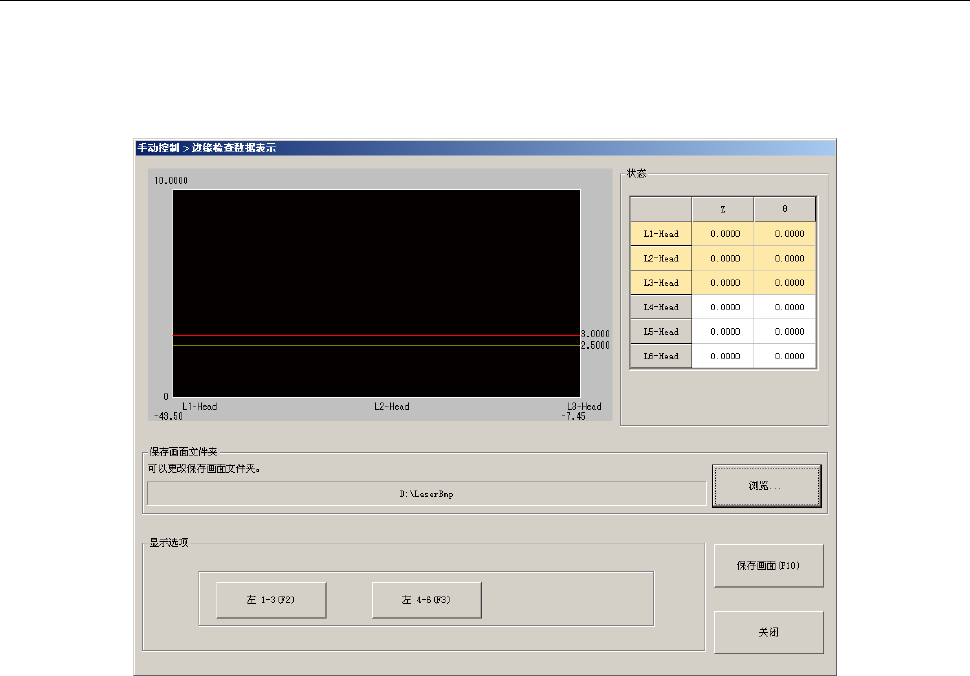
Task: Close the dialog with 关闭 button
Action: tap(768, 632)
